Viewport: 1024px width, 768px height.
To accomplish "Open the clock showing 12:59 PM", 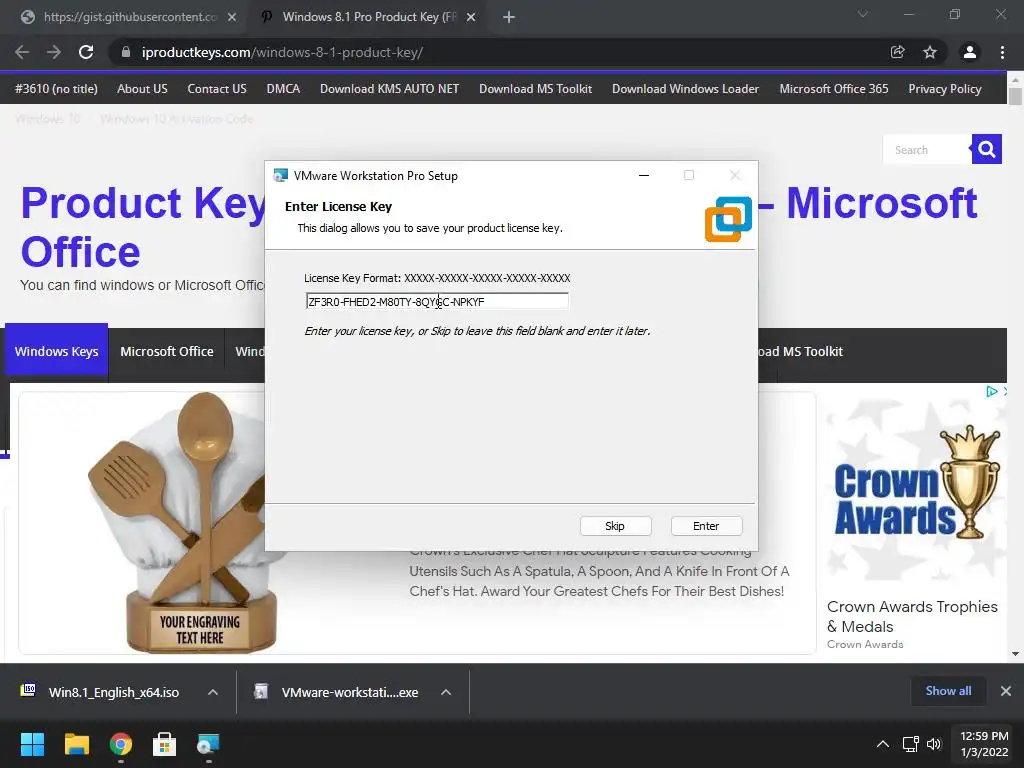I will (x=984, y=744).
